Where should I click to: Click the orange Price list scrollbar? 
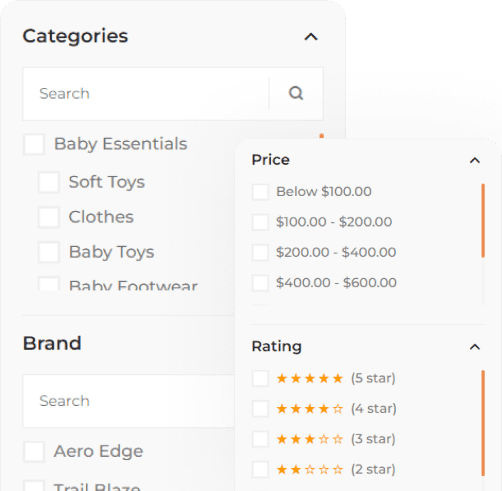[x=483, y=220]
